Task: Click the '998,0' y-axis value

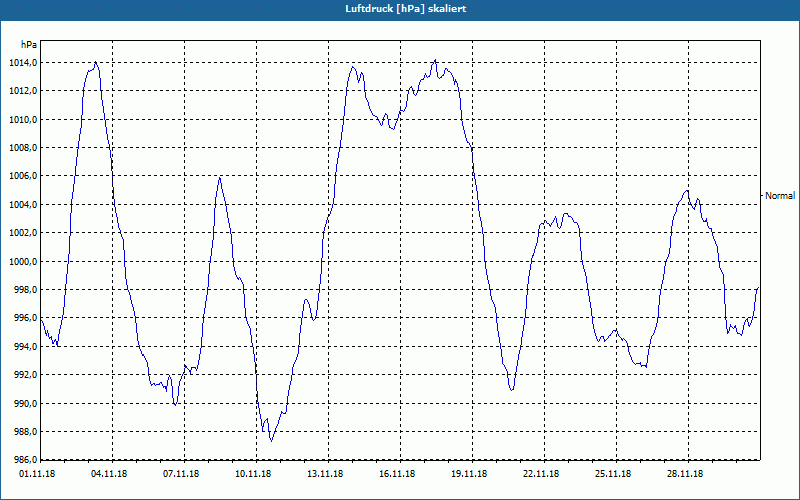Action: coord(24,290)
